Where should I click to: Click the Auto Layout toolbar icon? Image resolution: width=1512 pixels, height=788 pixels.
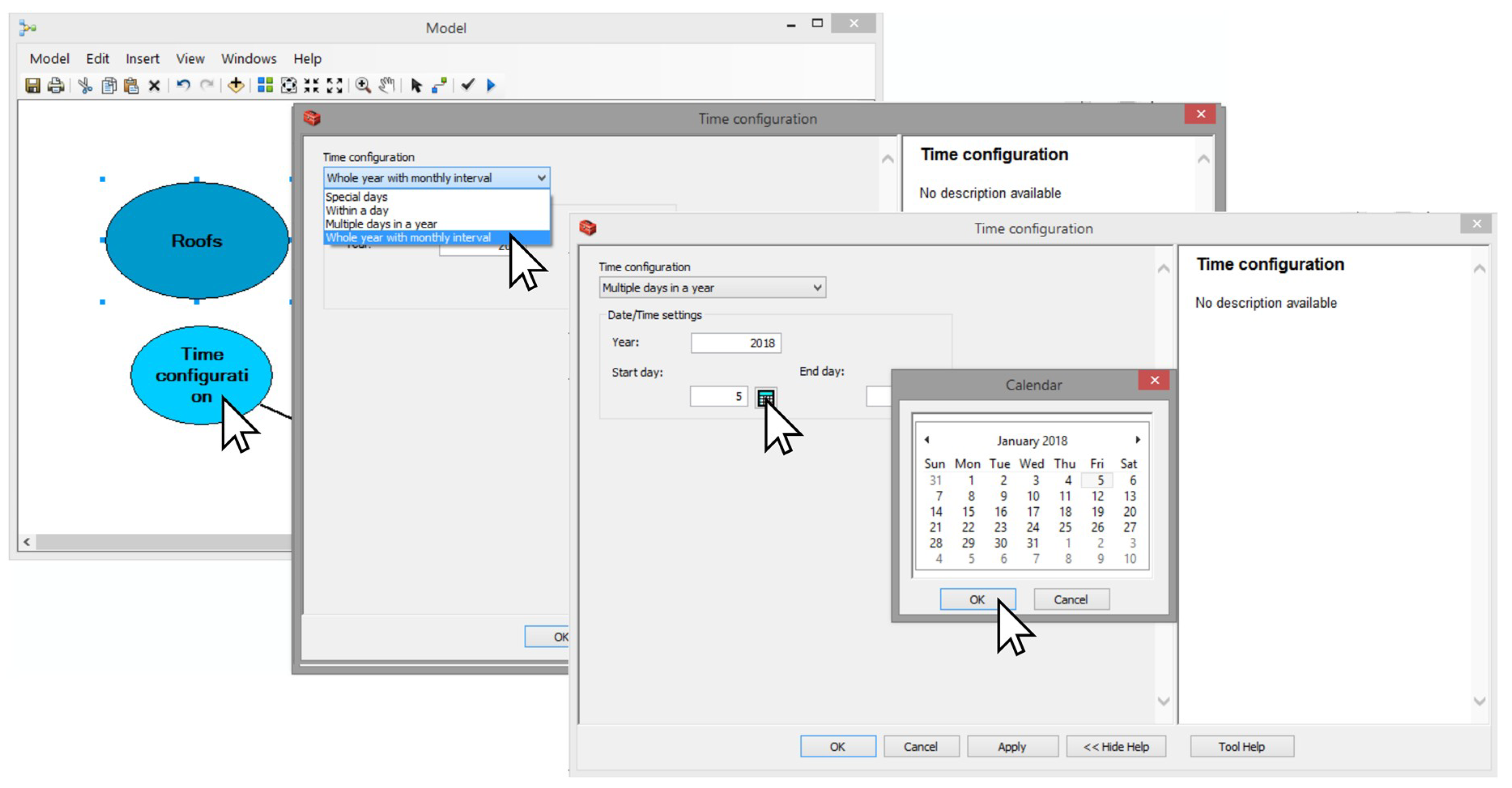[265, 86]
